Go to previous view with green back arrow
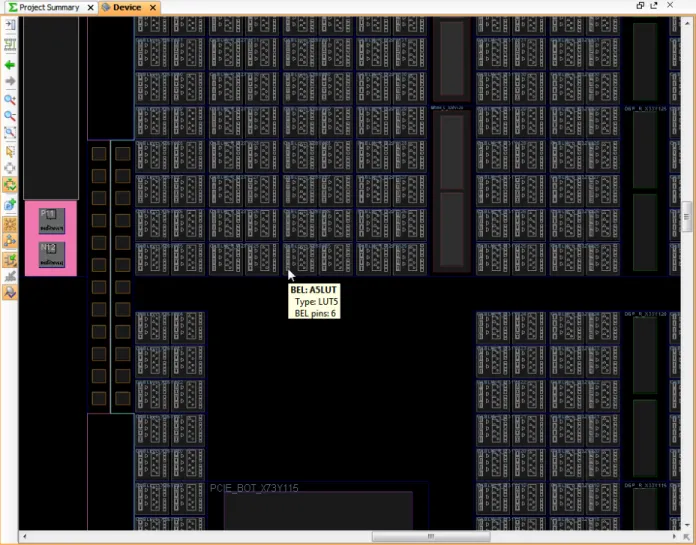696x545 pixels. [10, 65]
